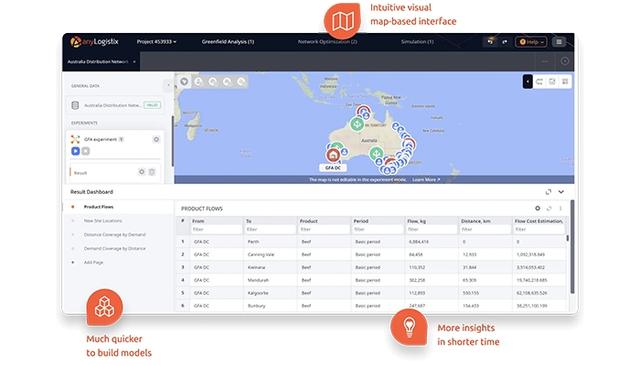Click the second map toolbar icon
Screen dimensions: 640x366
[x=198, y=82]
